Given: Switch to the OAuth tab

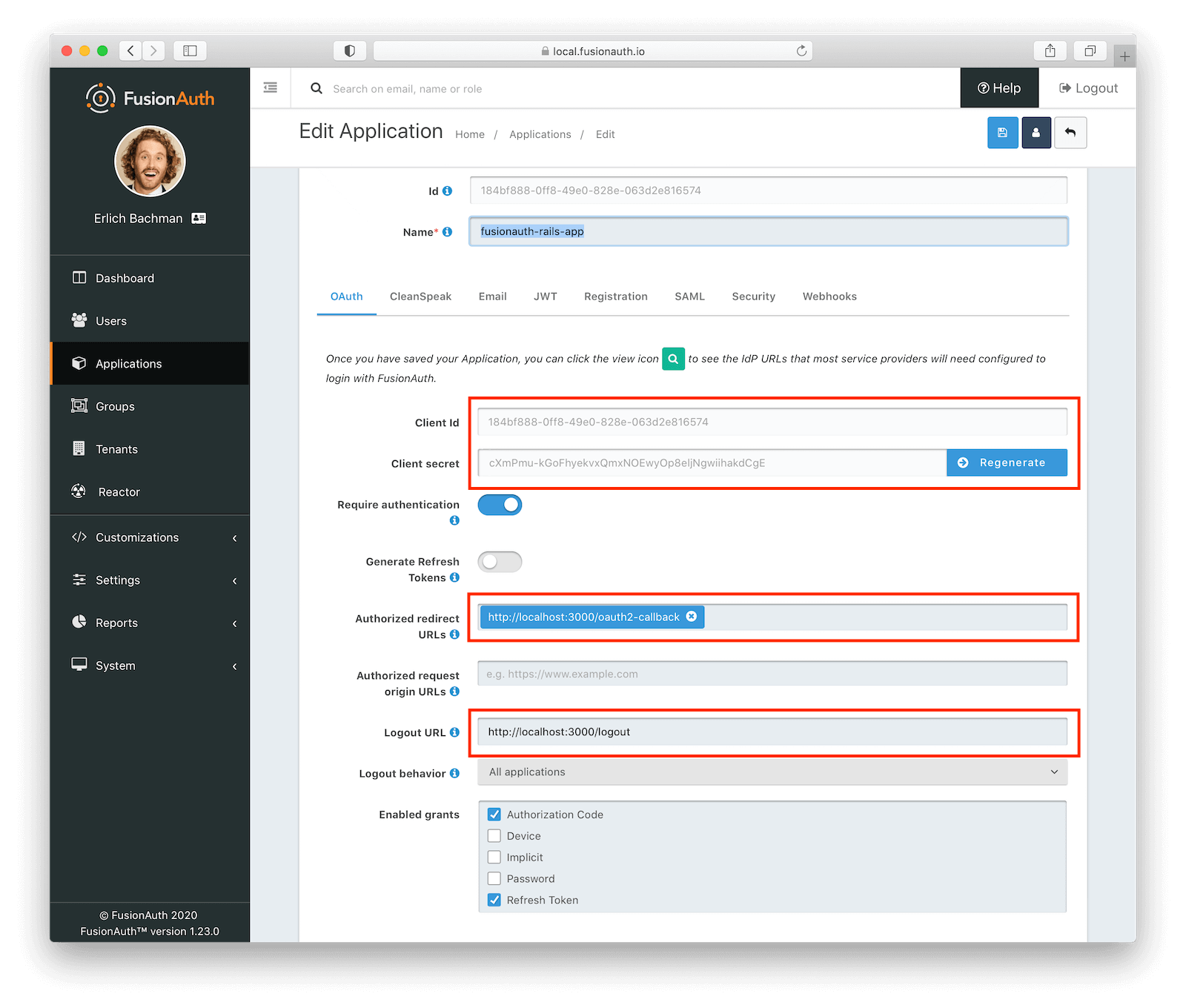Looking at the screenshot, I should [x=346, y=296].
